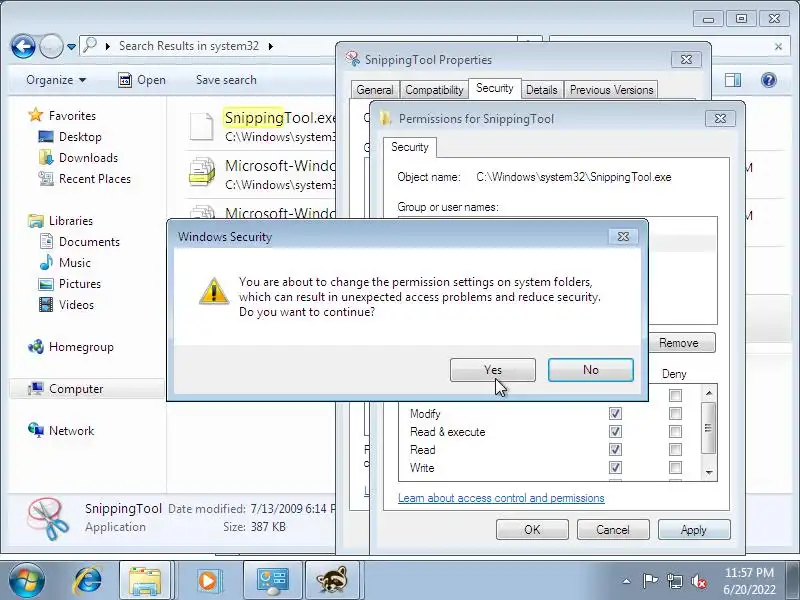Screen dimensions: 800x600
Task: Select Security tab in Permissions dialog
Action: 410,147
